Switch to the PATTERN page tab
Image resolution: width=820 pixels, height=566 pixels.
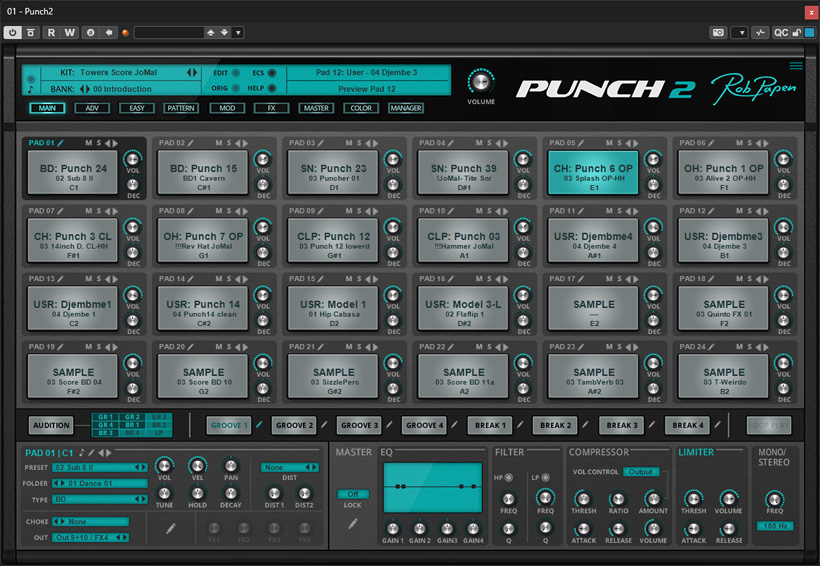coord(181,108)
